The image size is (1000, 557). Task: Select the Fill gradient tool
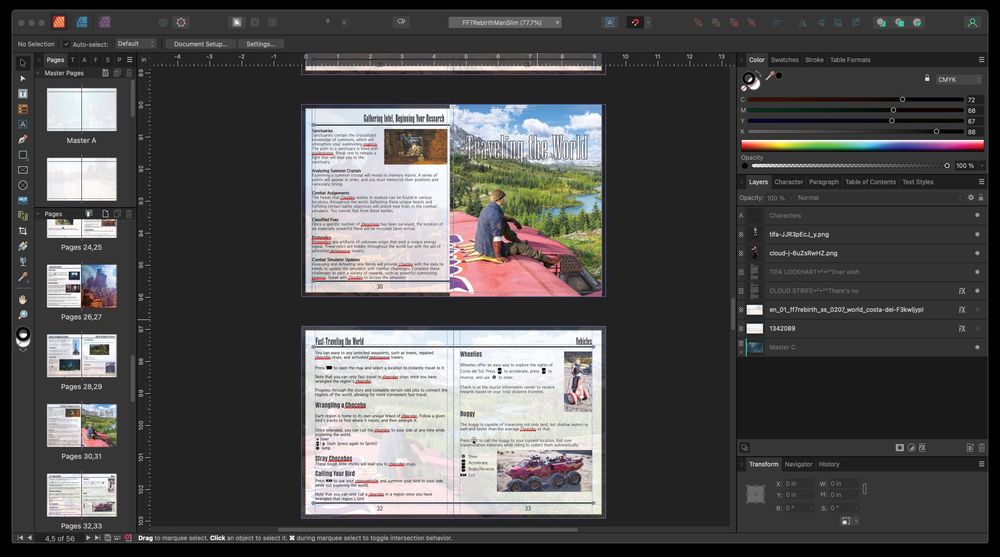[x=23, y=246]
